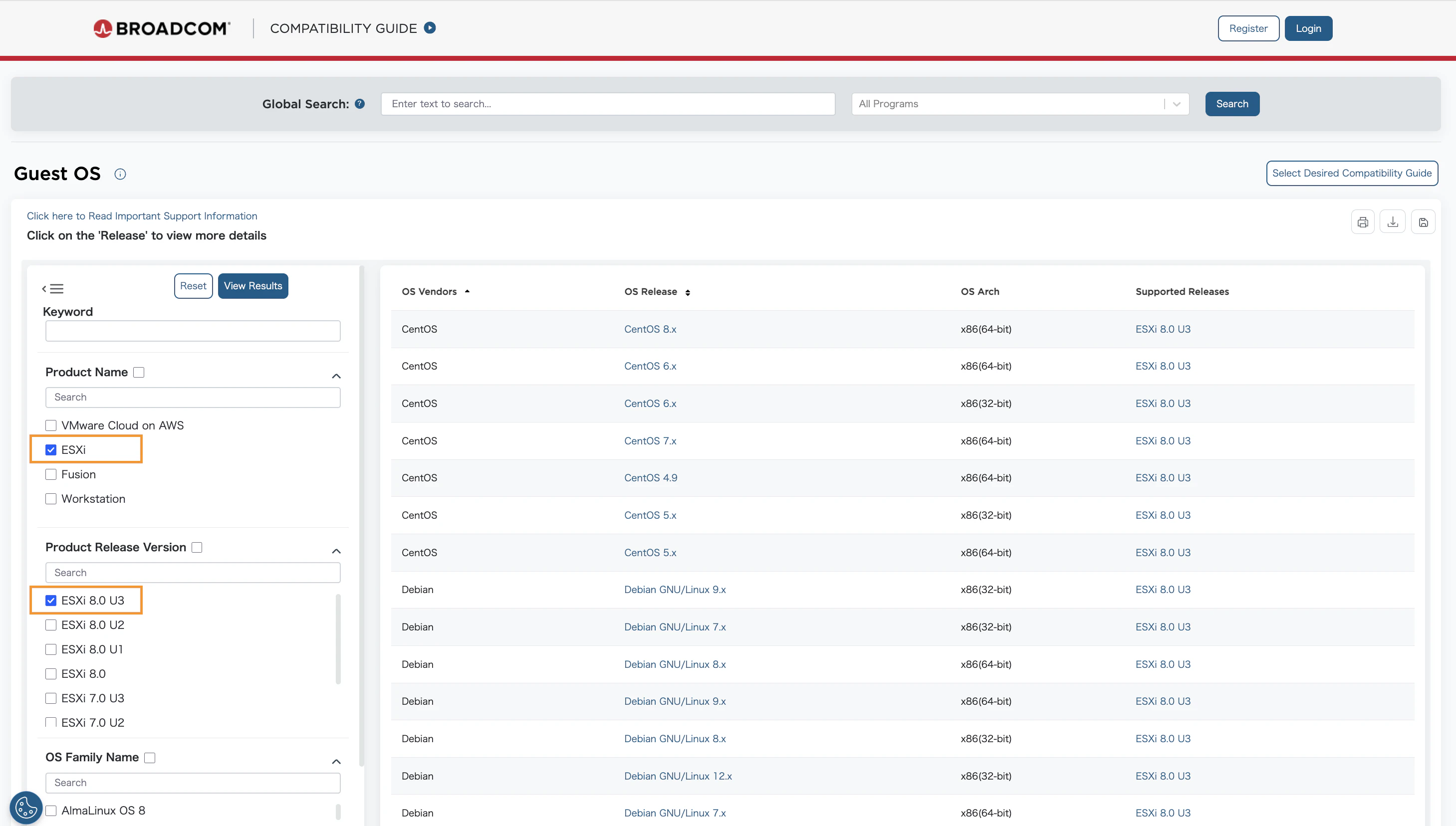
Task: Check AlmaLinux OS 8 family
Action: pyautogui.click(x=51, y=811)
